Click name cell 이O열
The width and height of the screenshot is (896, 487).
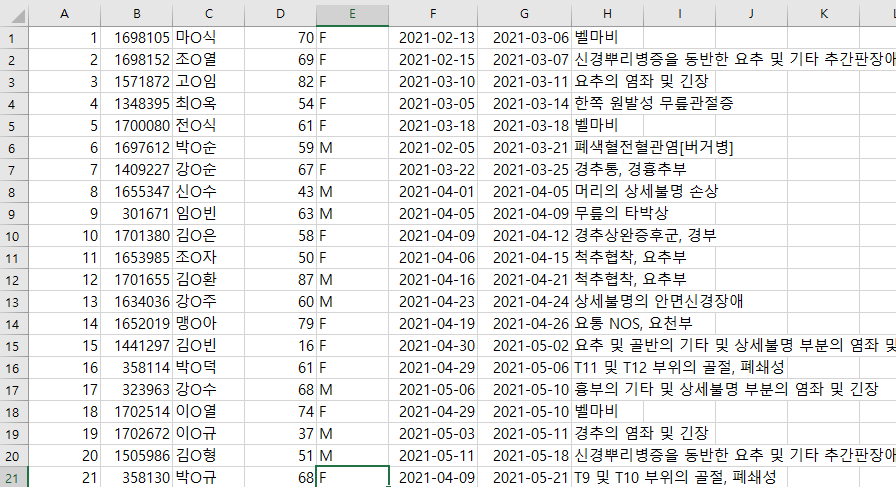tap(208, 412)
